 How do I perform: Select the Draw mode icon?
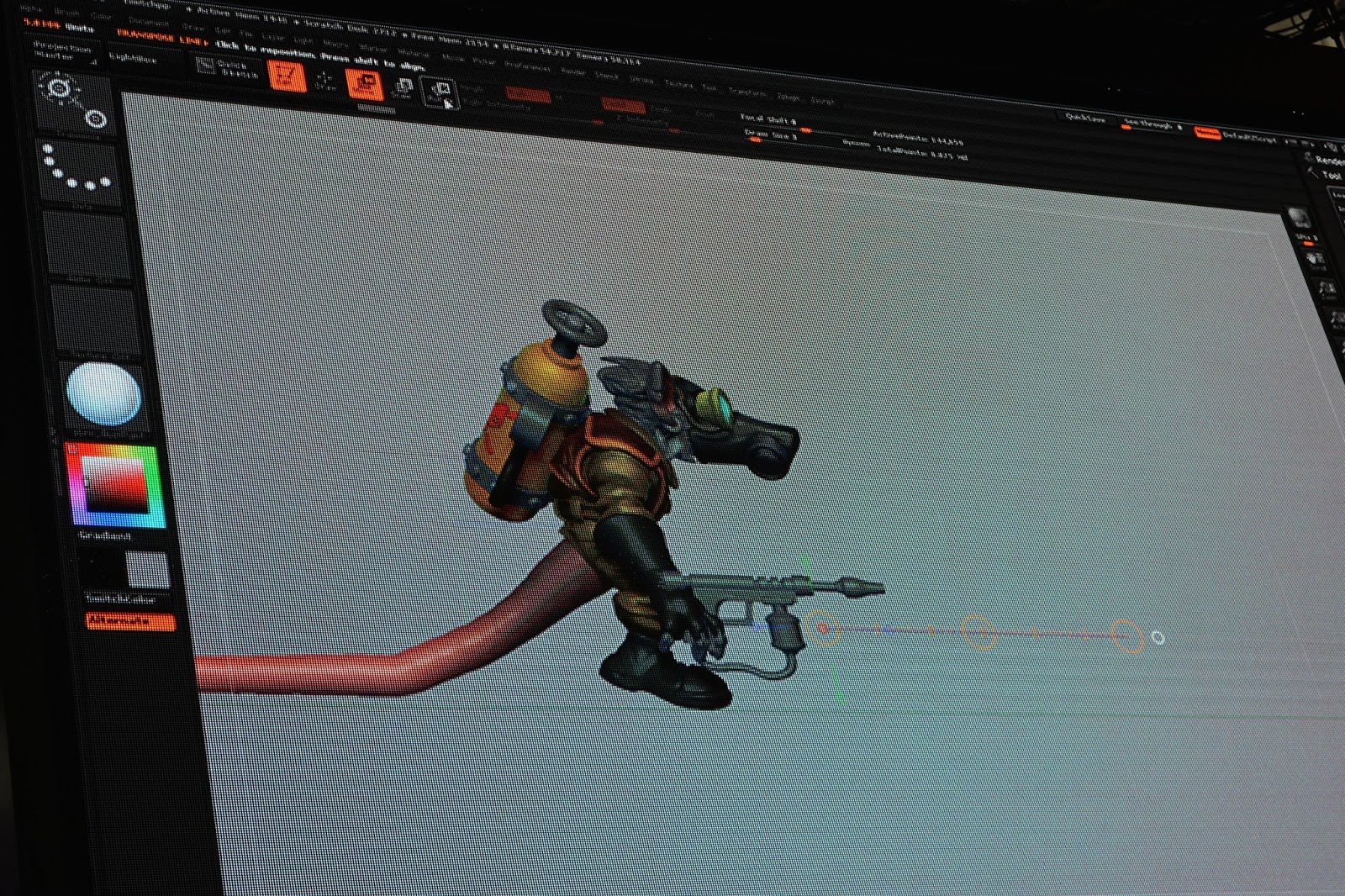tap(324, 81)
